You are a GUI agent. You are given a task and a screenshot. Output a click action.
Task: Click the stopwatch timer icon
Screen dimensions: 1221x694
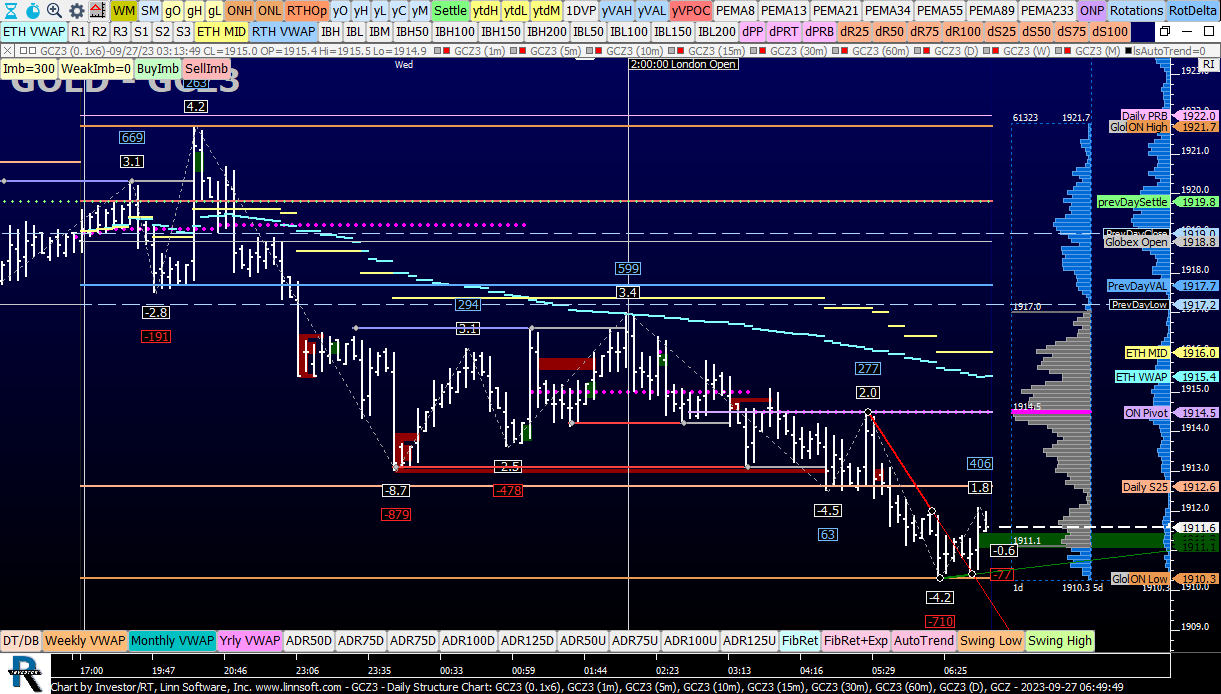[33, 10]
